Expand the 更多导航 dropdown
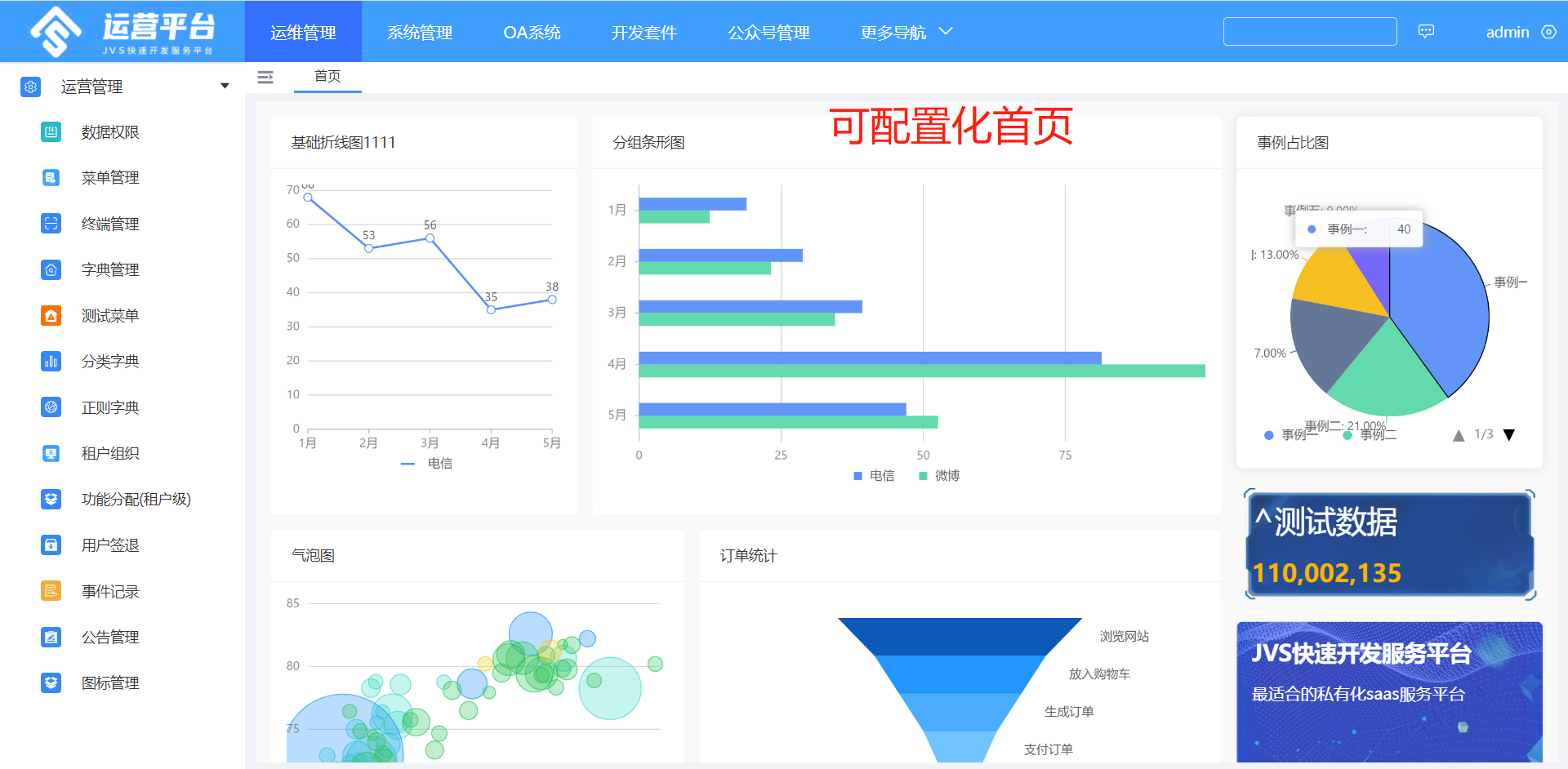Viewport: 1568px width, 769px height. [x=906, y=32]
